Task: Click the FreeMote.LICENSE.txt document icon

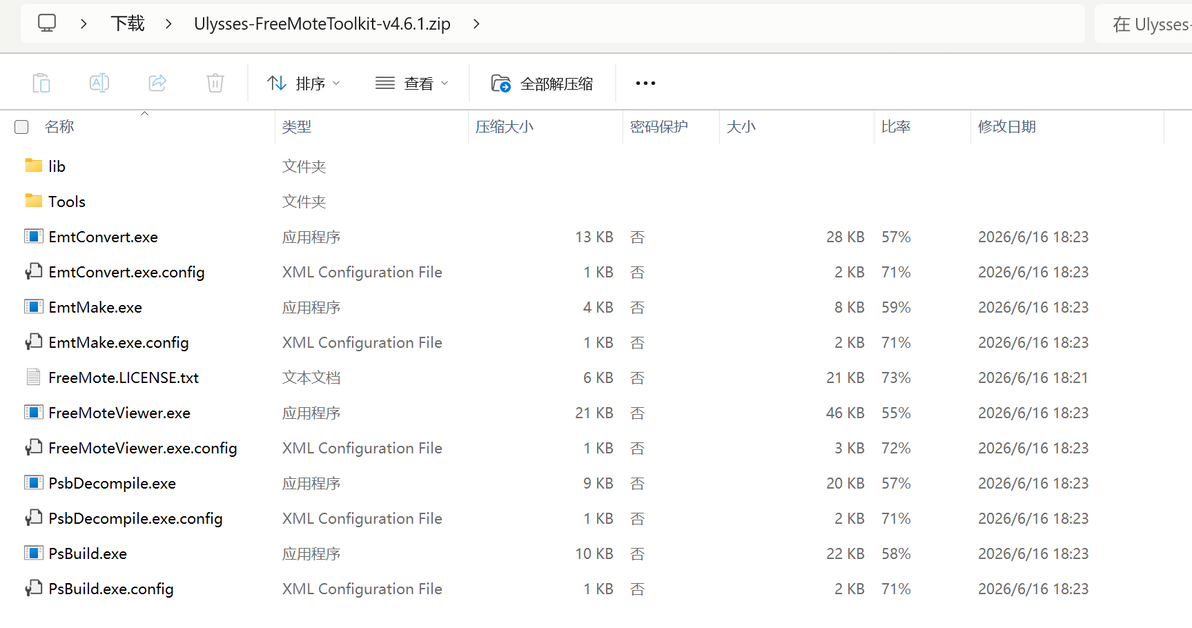Action: 33,377
